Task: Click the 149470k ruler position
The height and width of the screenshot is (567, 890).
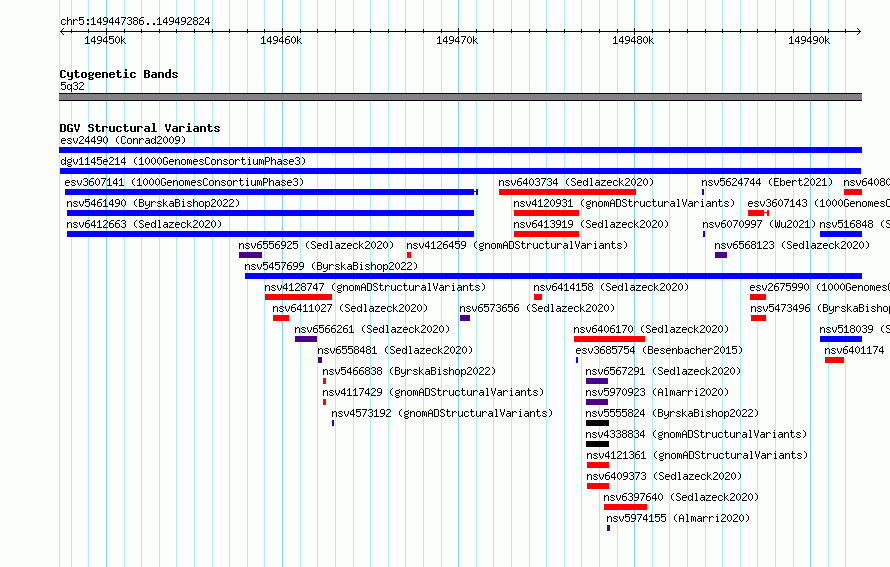Action: click(457, 40)
